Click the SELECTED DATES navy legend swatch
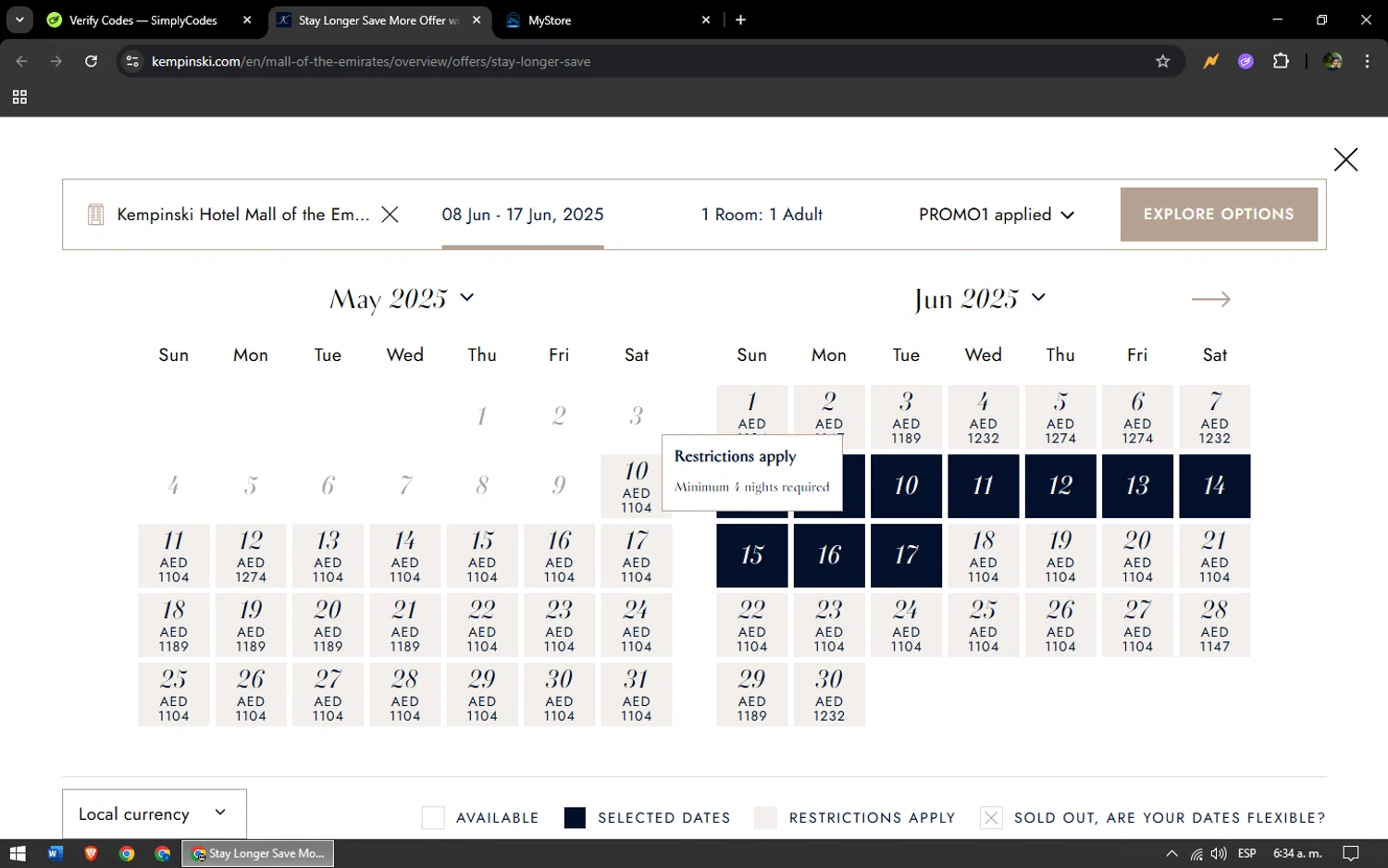This screenshot has width=1388, height=868. pos(575,817)
